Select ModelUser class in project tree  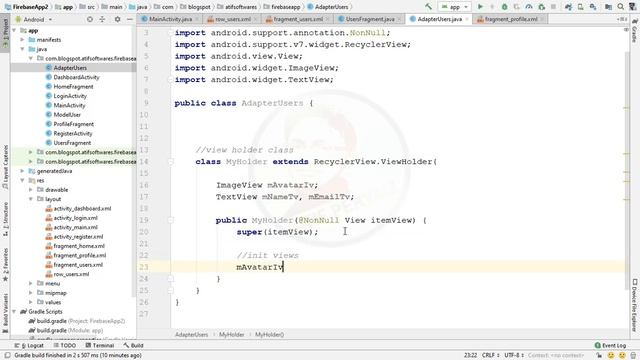pyautogui.click(x=67, y=115)
